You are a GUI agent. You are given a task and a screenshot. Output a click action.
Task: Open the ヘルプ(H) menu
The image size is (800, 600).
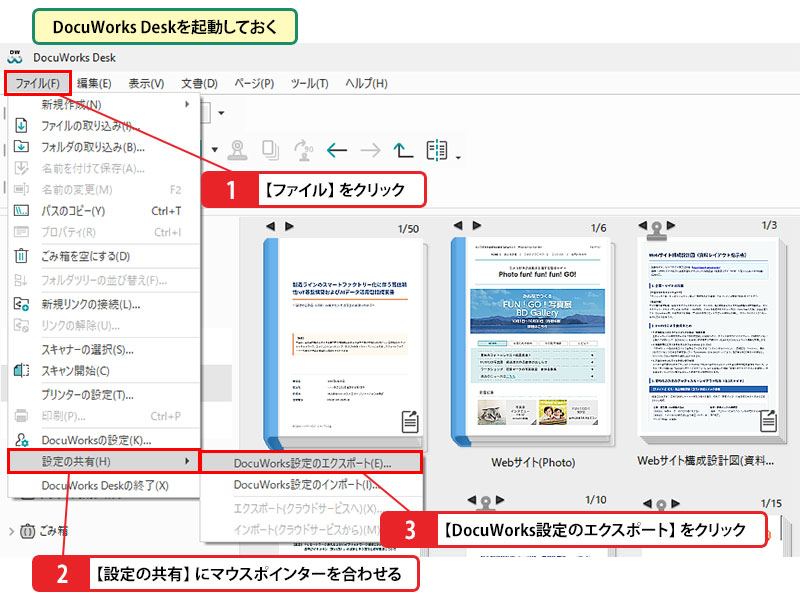[366, 83]
